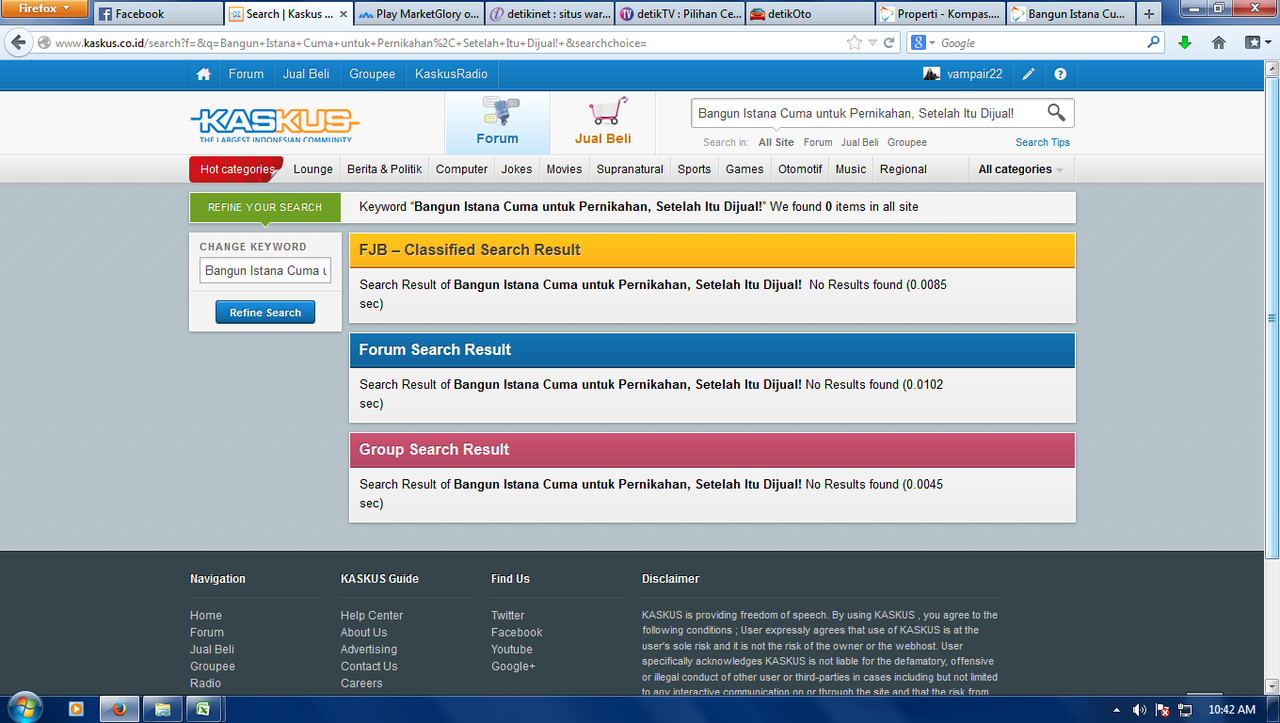The image size is (1280, 723).
Task: Open the address bar history dropdown arrow
Action: pyautogui.click(x=872, y=43)
